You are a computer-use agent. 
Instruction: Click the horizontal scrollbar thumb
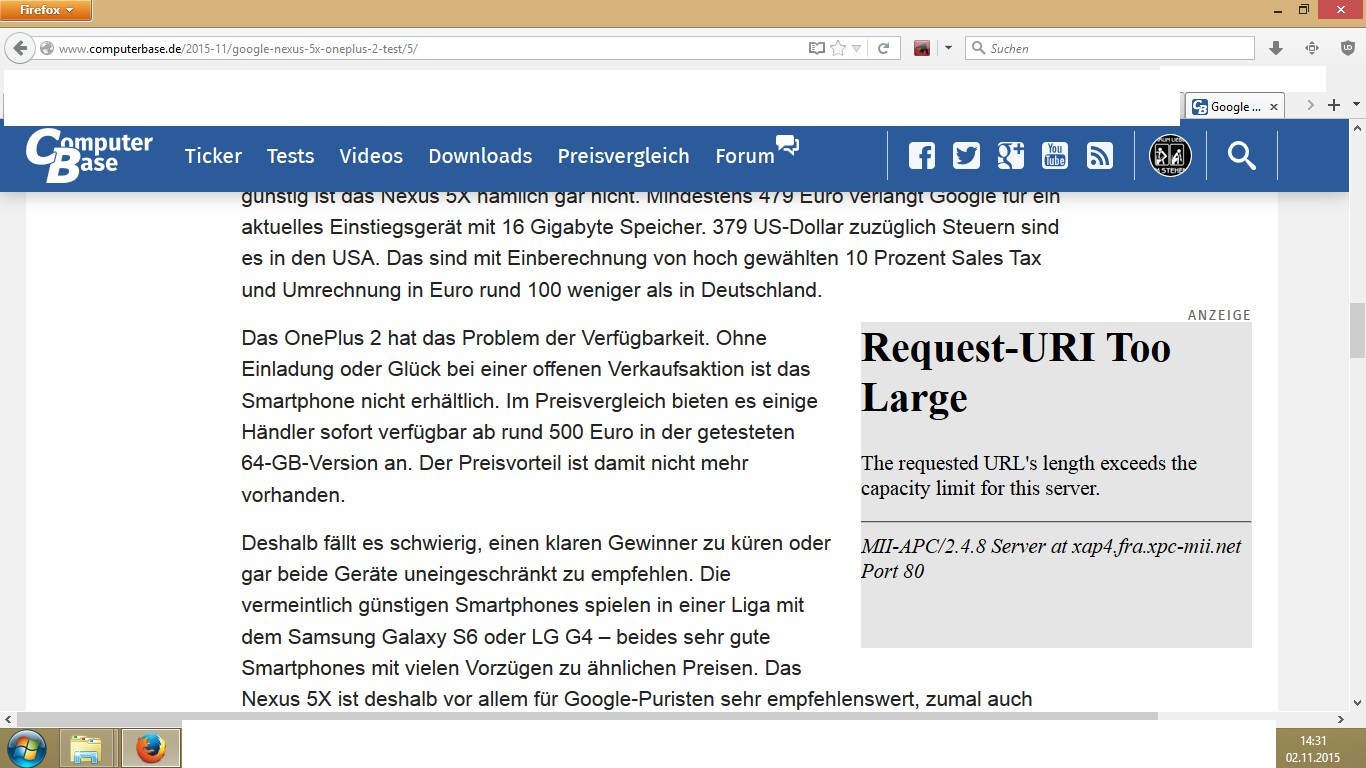pos(586,718)
